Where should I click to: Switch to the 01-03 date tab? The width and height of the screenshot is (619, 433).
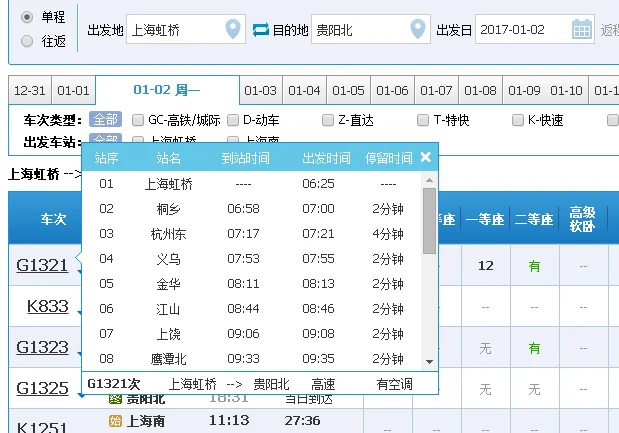261,91
